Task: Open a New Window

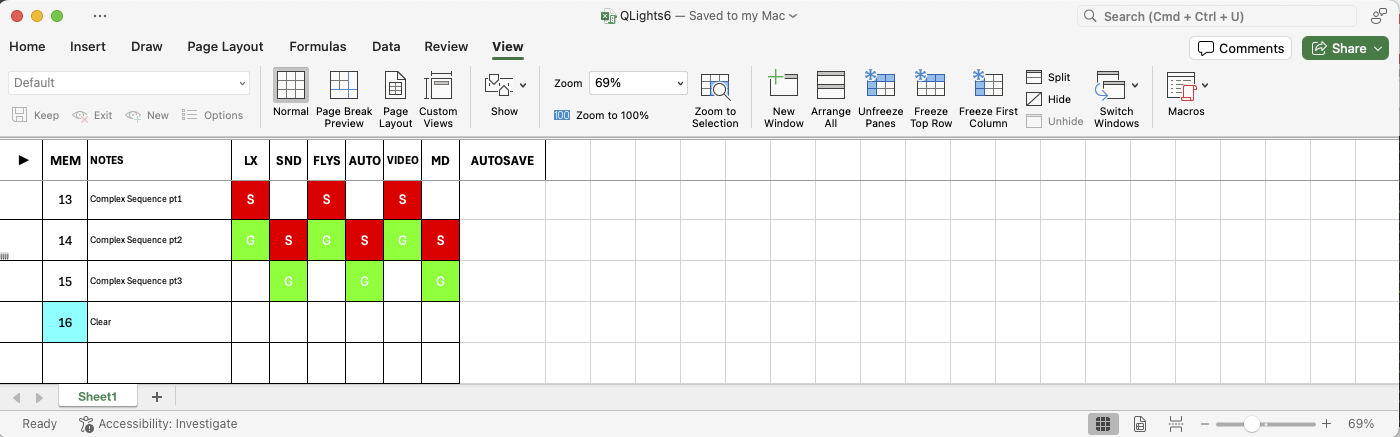Action: tap(784, 98)
